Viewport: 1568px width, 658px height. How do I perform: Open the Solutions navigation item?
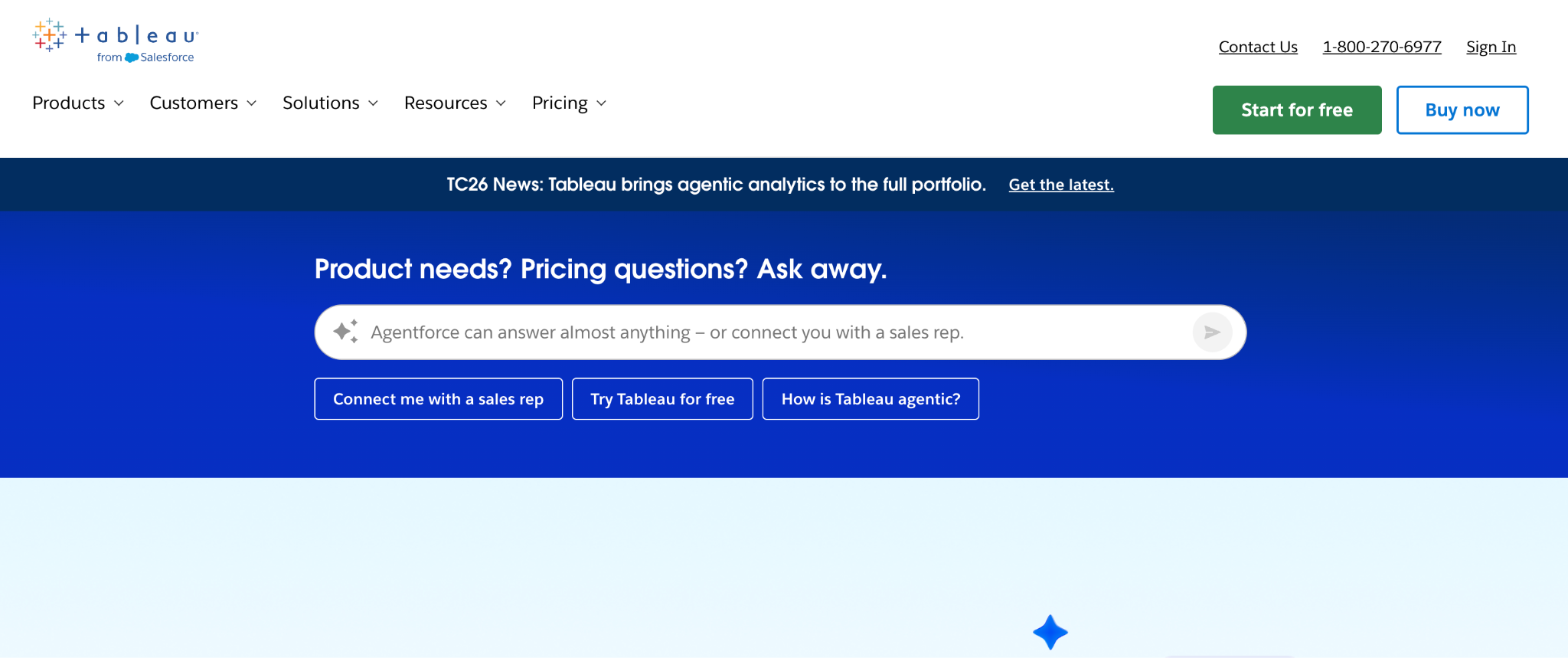[x=321, y=103]
